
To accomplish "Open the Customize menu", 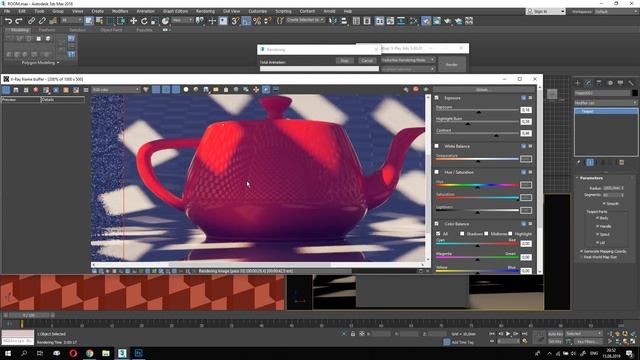I will click(257, 11).
